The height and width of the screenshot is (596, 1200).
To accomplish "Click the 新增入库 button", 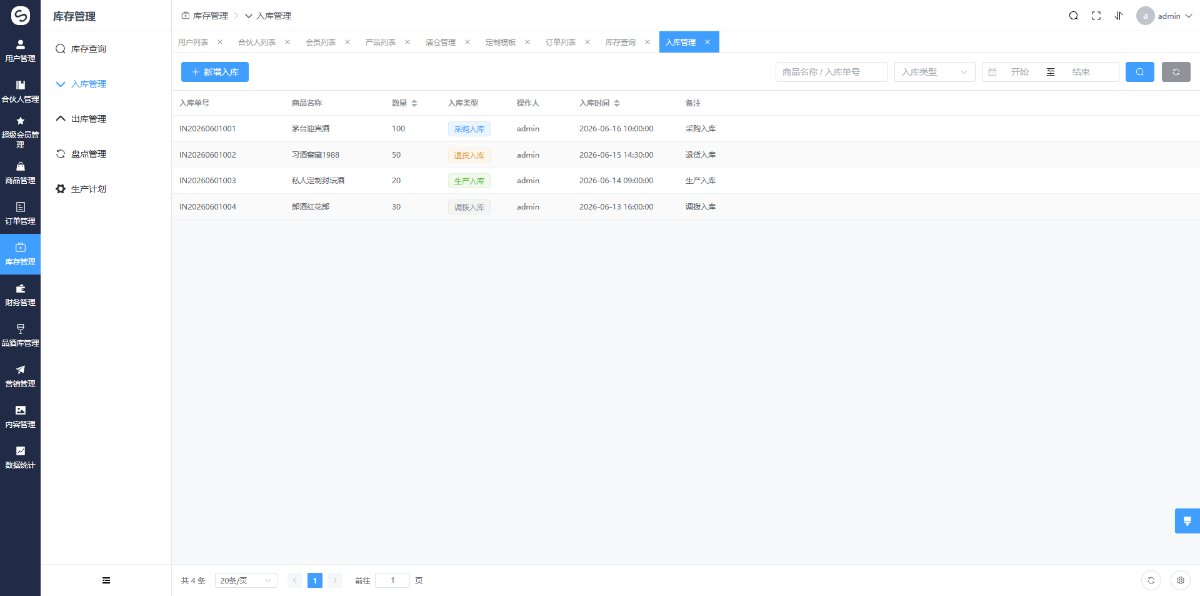I will [215, 72].
